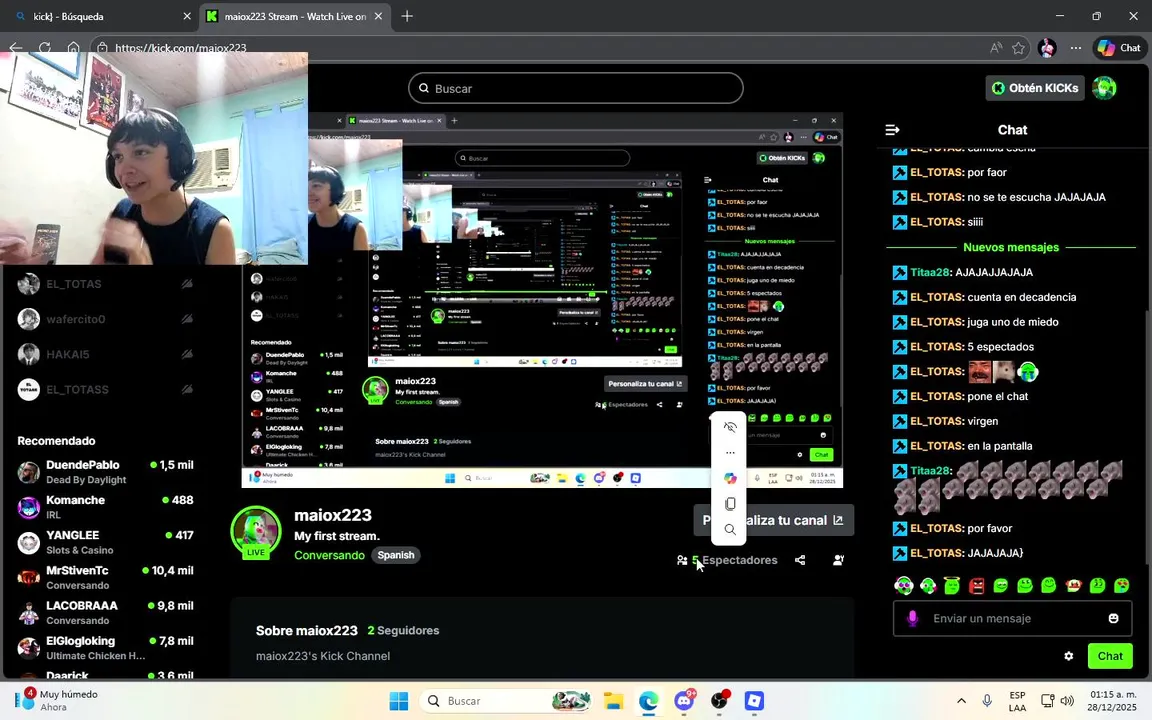The width and height of the screenshot is (1152, 720).
Task: Close the 'kick] - Búsqueda' tab
Action: point(187,16)
